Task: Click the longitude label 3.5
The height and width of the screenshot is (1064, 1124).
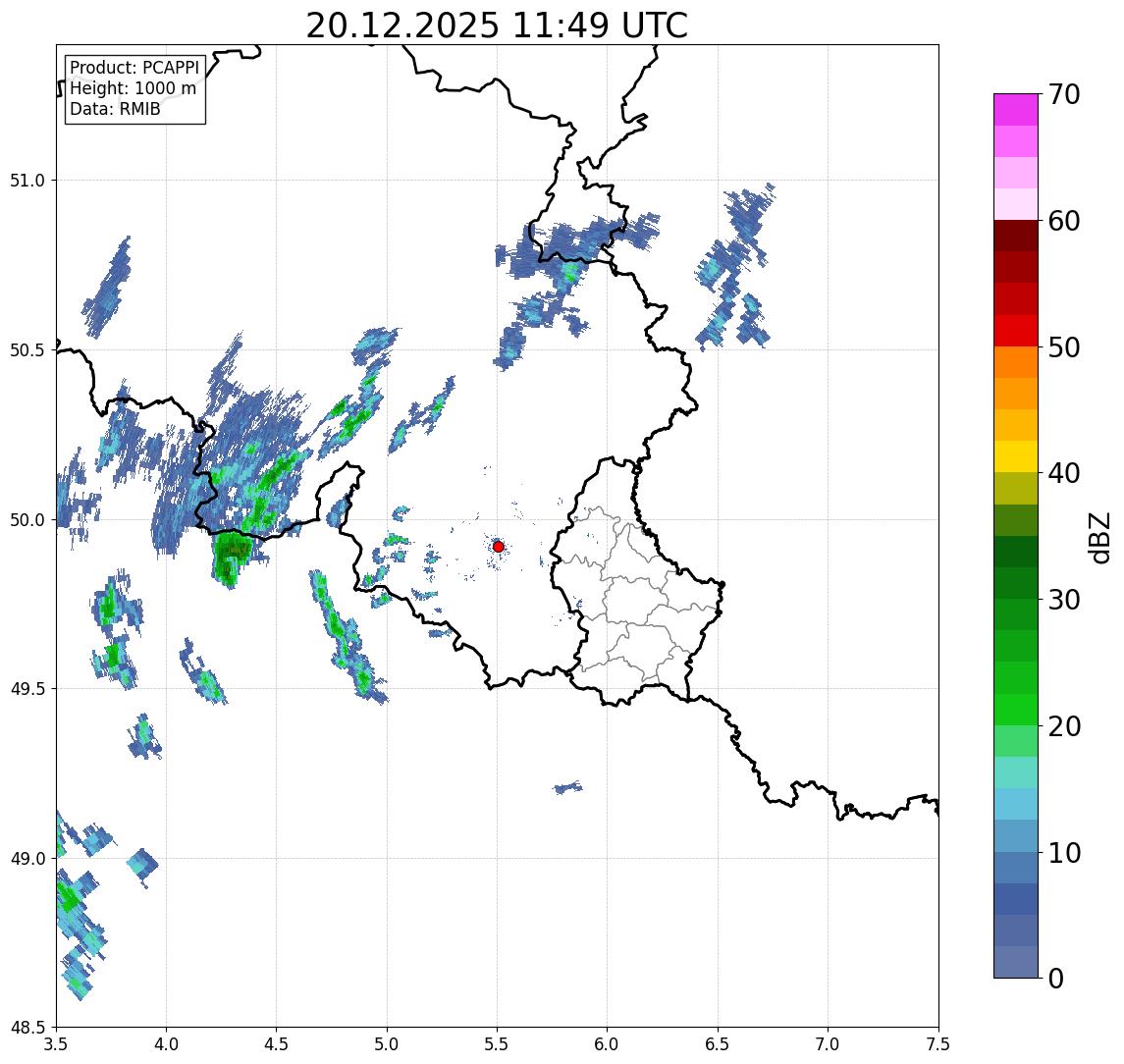Action: tap(56, 1044)
